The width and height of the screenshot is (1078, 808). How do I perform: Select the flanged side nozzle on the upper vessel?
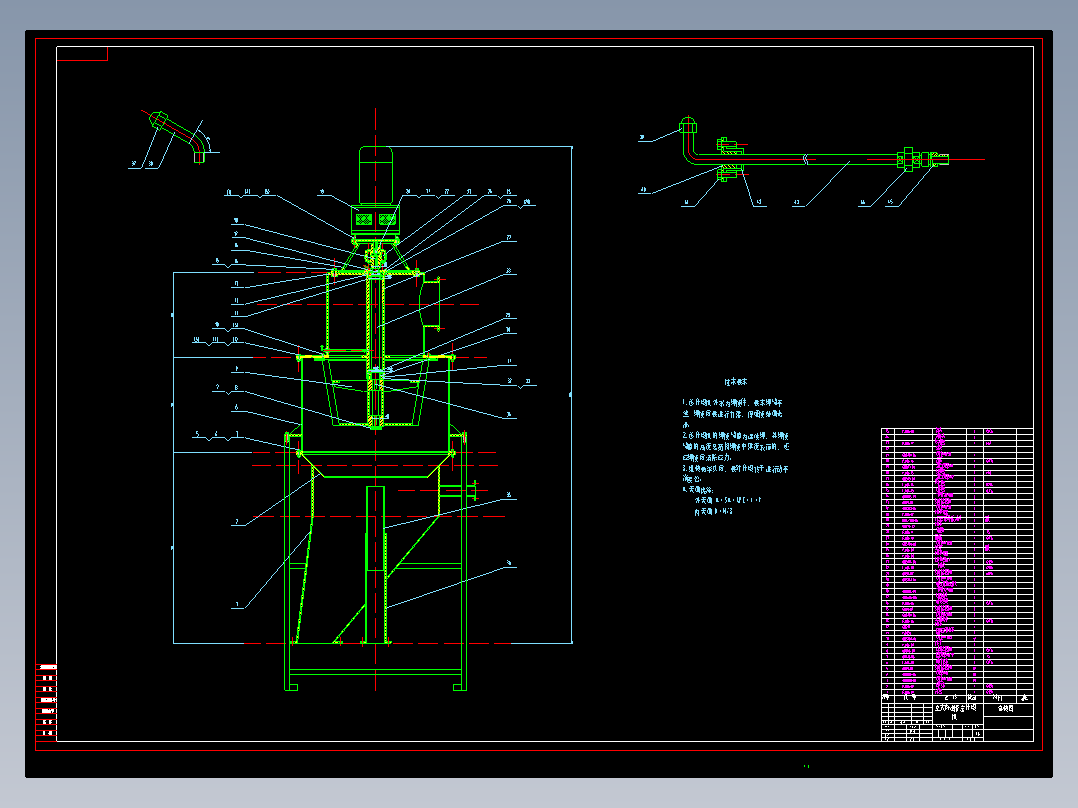[x=430, y=303]
